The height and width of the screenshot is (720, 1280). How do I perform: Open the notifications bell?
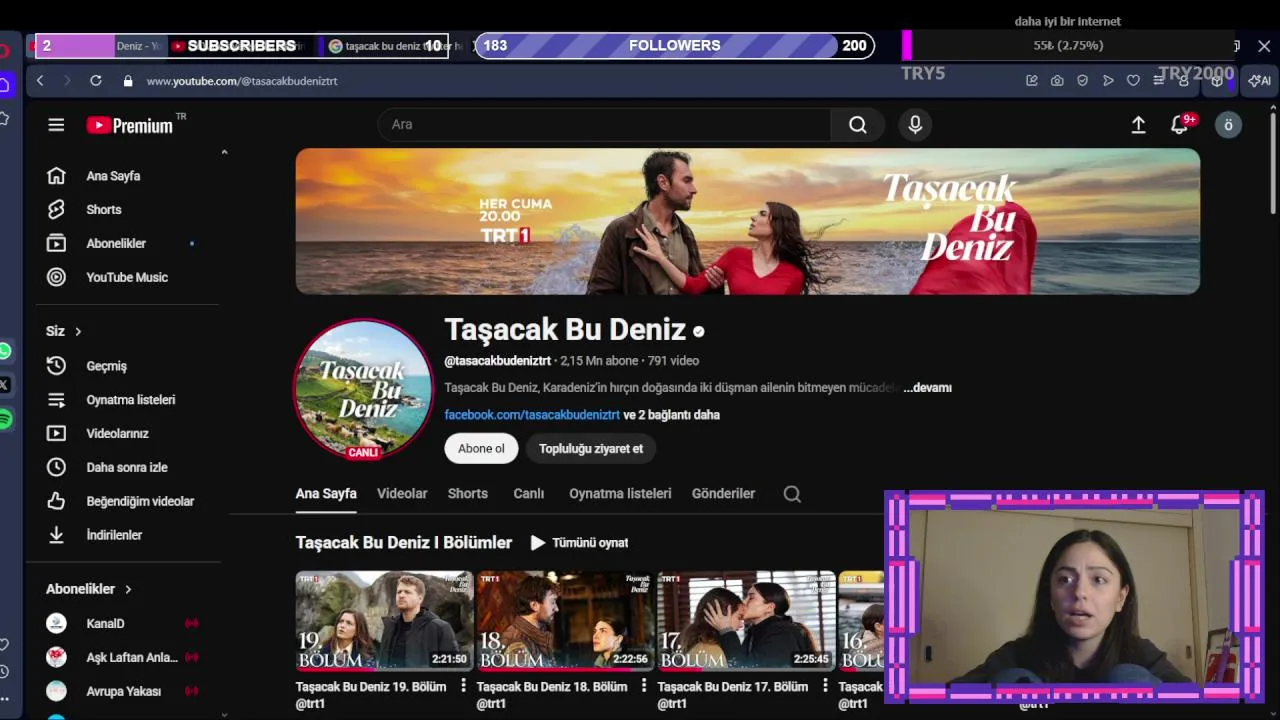1180,125
